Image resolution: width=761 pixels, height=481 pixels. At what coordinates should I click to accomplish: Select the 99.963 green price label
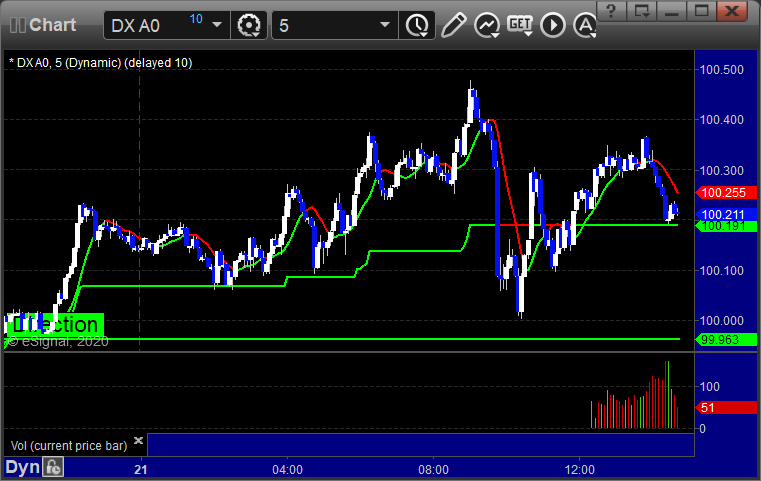[x=726, y=340]
